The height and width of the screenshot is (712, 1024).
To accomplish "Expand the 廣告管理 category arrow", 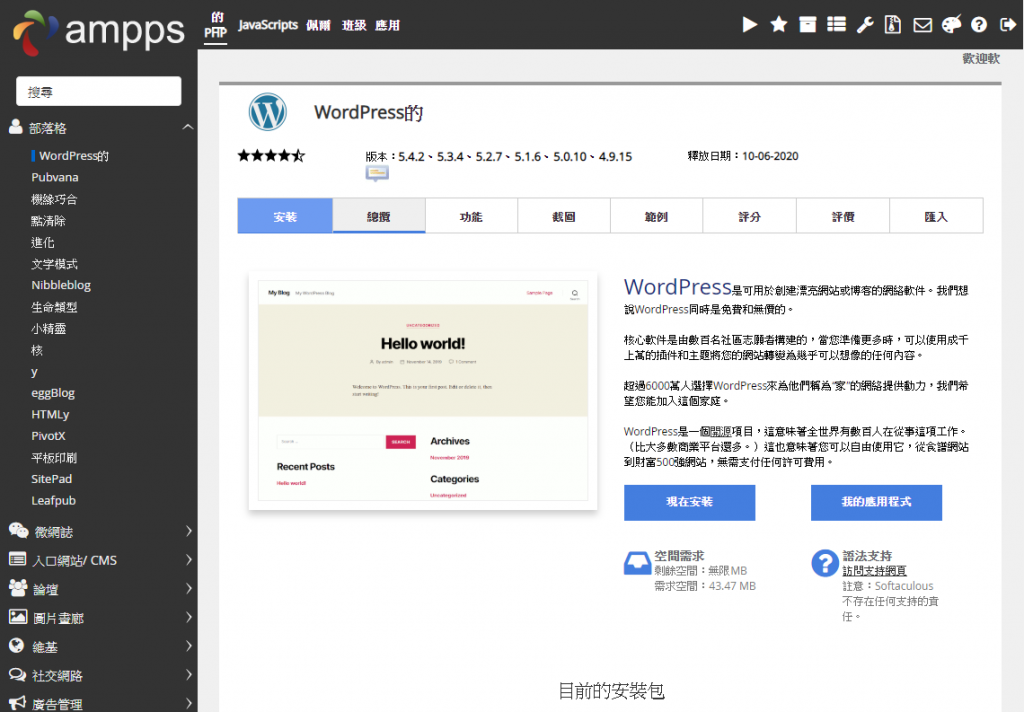I will pyautogui.click(x=189, y=704).
